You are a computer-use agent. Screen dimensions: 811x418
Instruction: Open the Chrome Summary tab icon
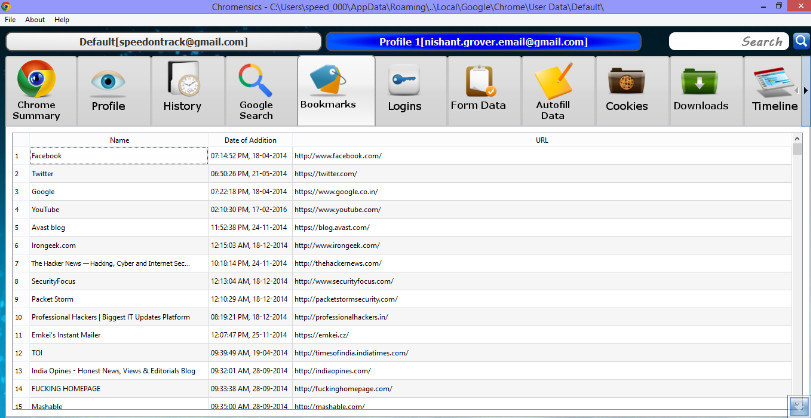click(x=36, y=79)
